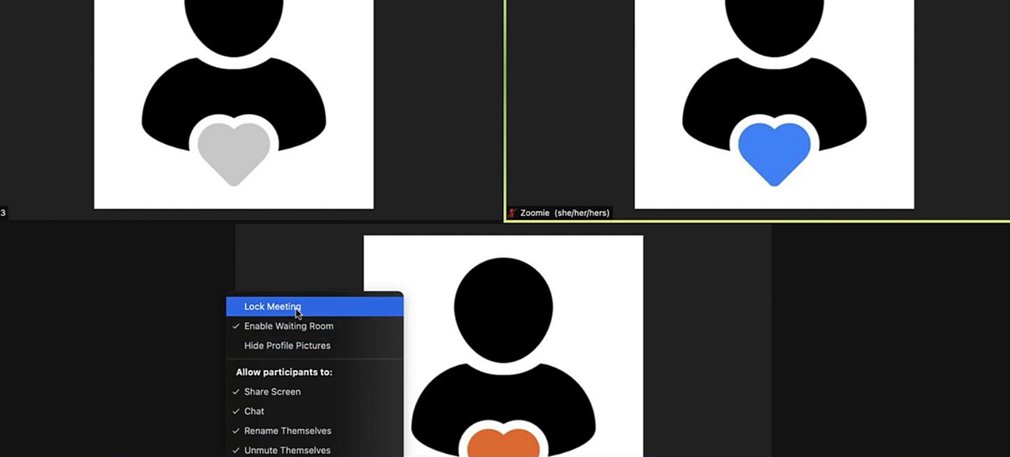Click the muted microphone icon beside Zoomie

click(x=513, y=213)
